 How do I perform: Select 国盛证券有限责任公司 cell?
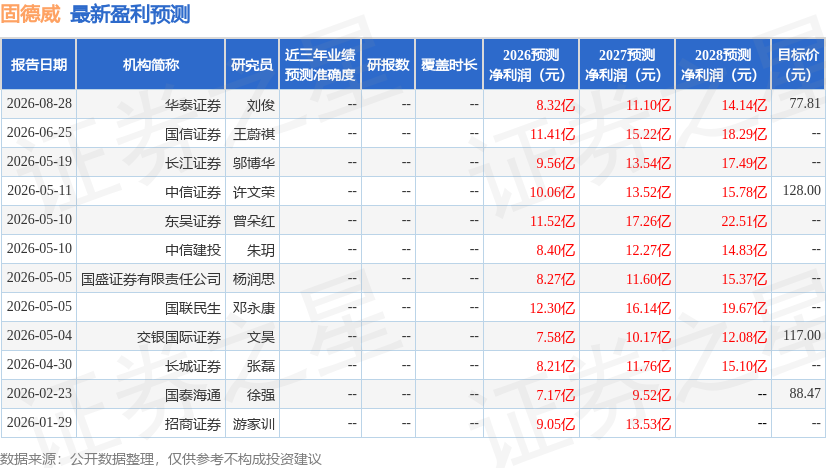point(151,279)
